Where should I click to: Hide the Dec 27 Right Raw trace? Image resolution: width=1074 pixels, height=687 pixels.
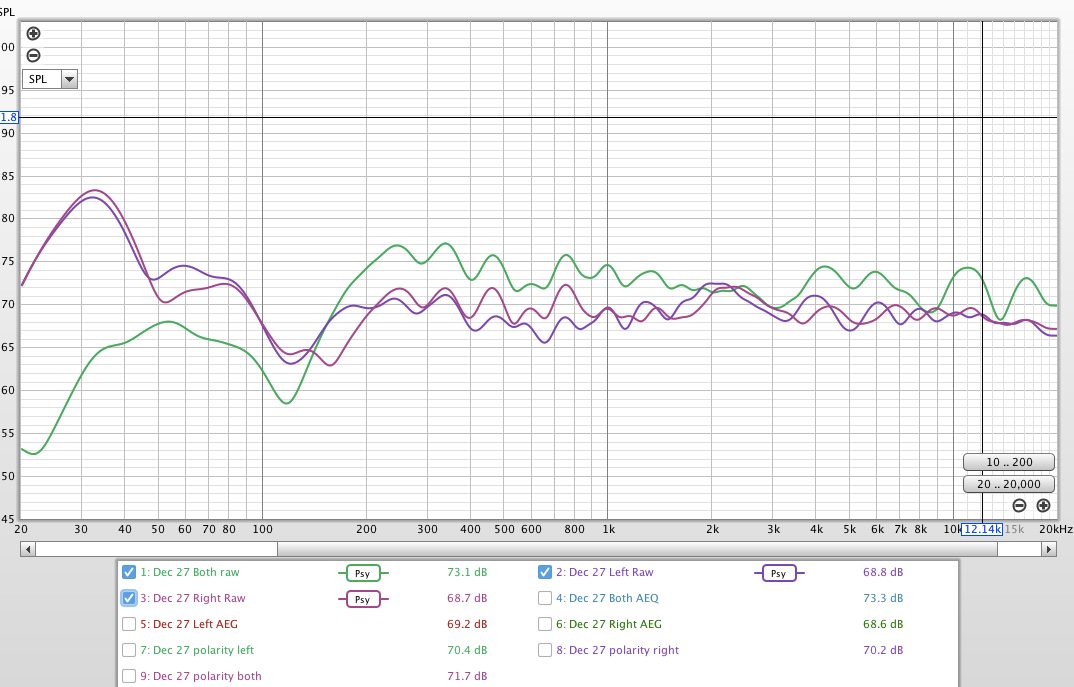tap(128, 598)
